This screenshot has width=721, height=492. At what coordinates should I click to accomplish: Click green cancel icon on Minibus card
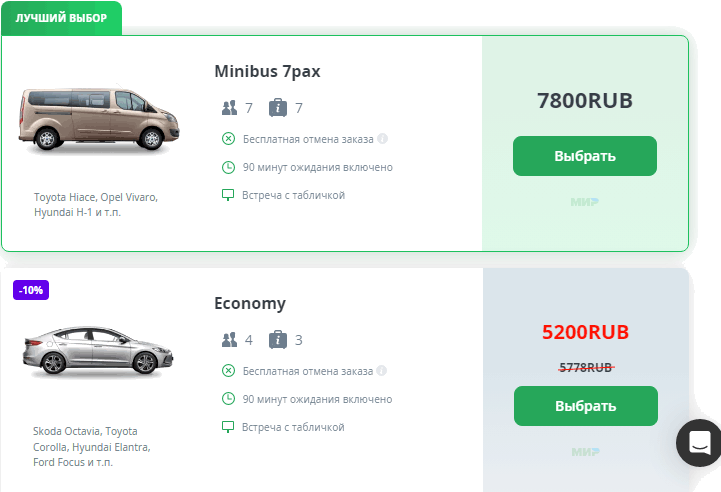point(228,139)
